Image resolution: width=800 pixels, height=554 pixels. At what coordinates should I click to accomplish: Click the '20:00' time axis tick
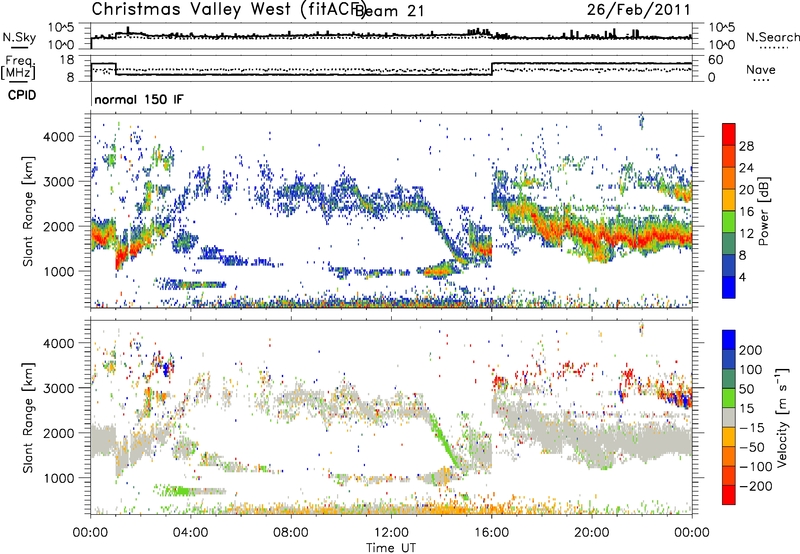[591, 533]
